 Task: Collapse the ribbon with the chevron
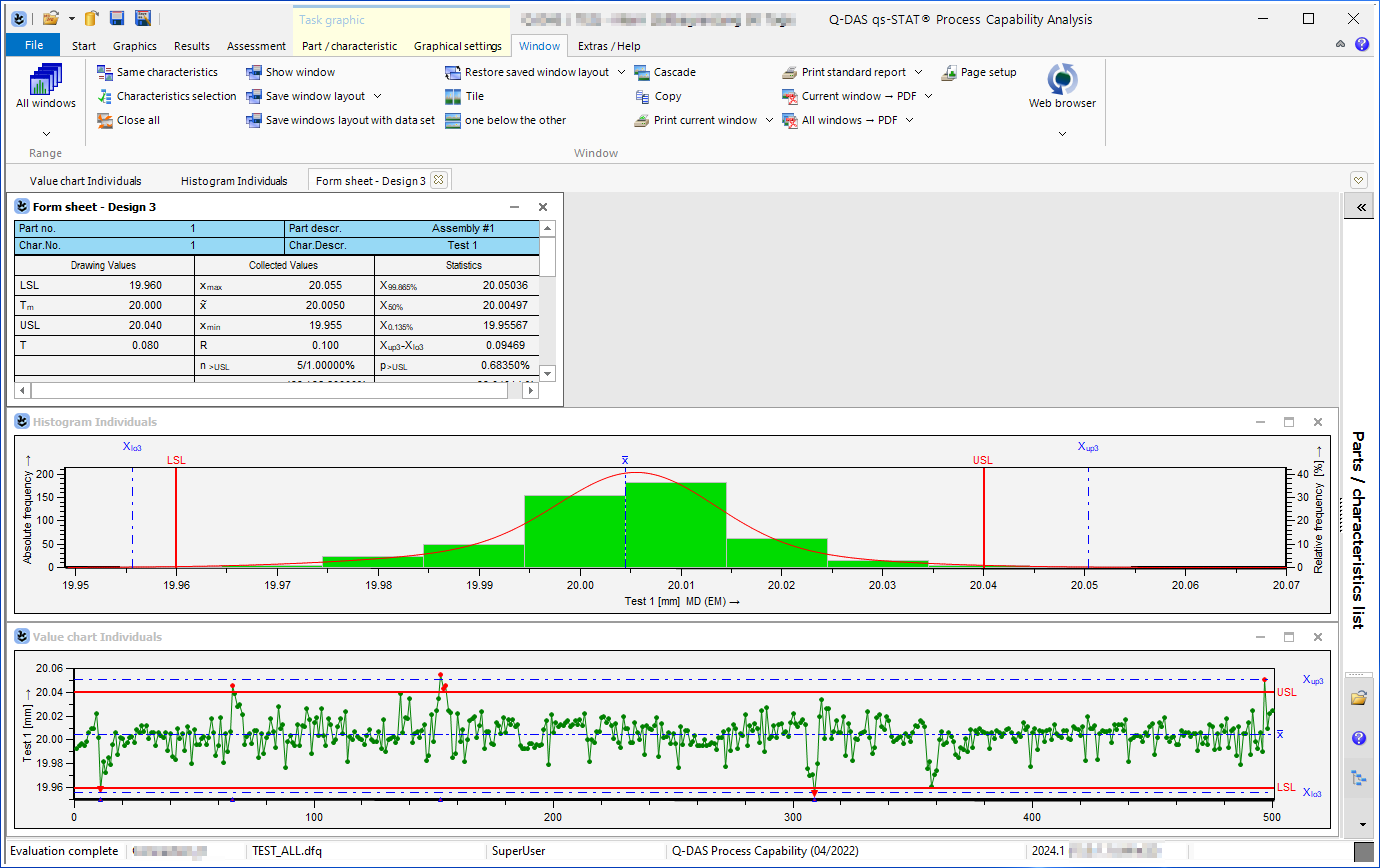[x=1341, y=45]
